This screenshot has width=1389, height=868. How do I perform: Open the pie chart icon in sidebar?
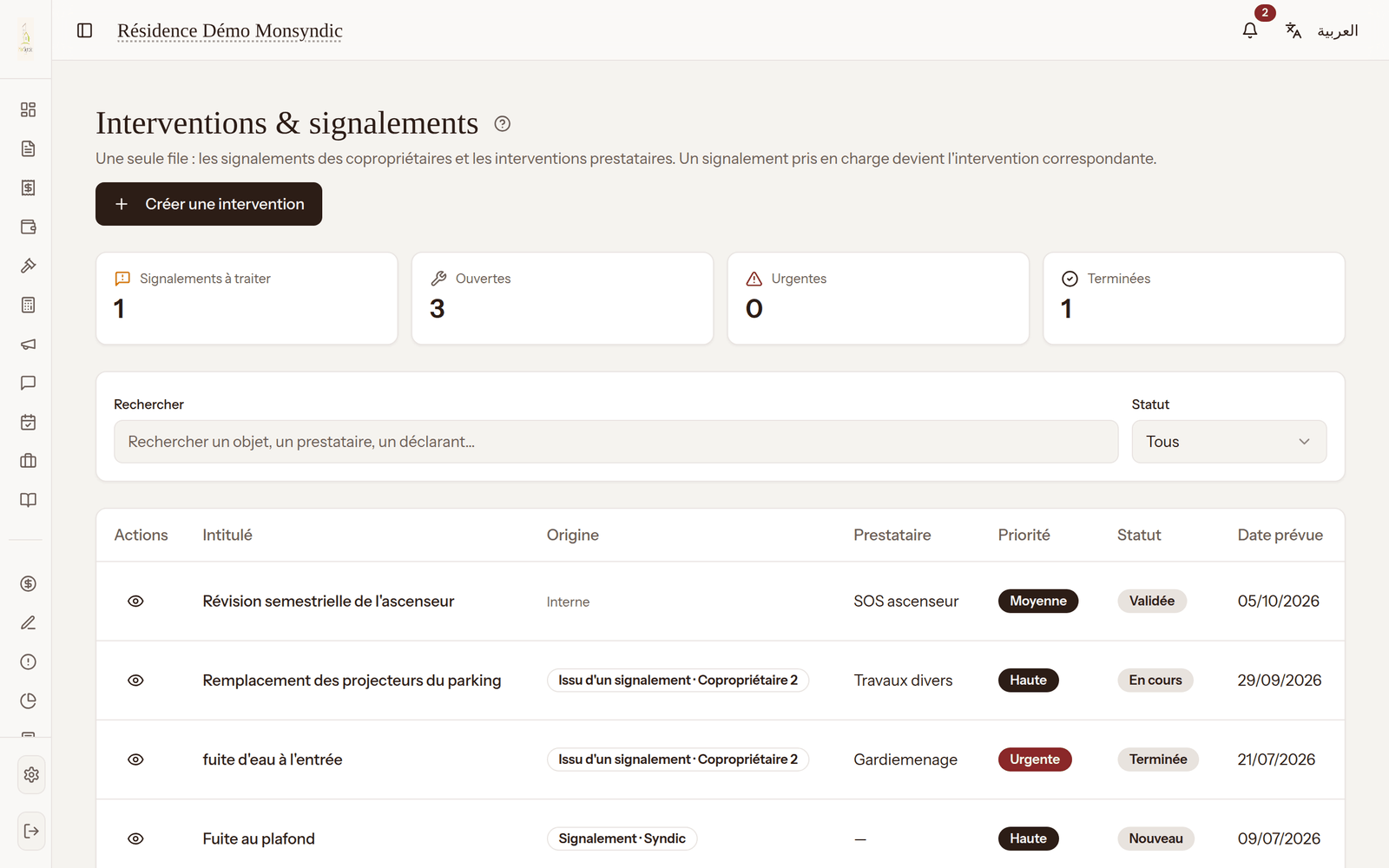click(x=28, y=700)
